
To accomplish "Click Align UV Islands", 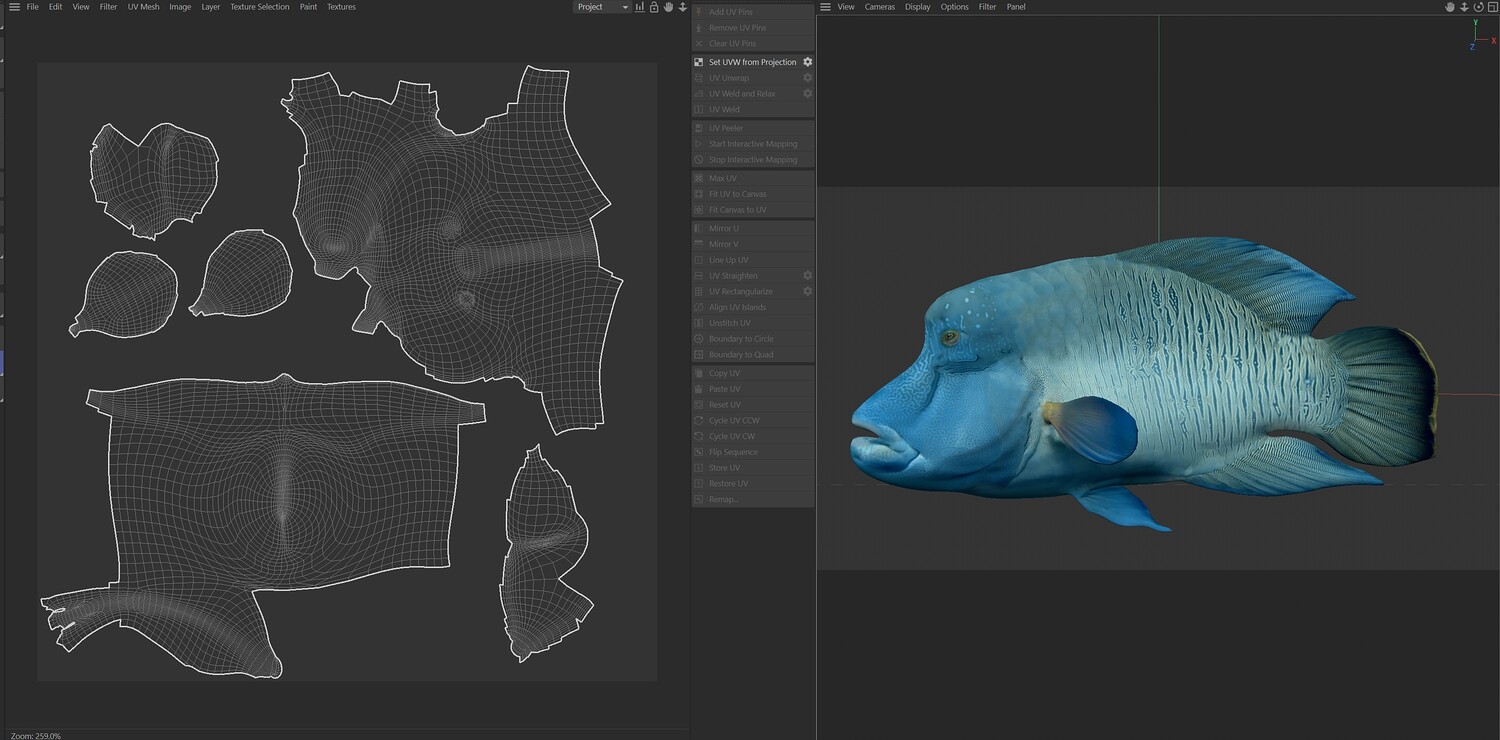I will tap(753, 307).
